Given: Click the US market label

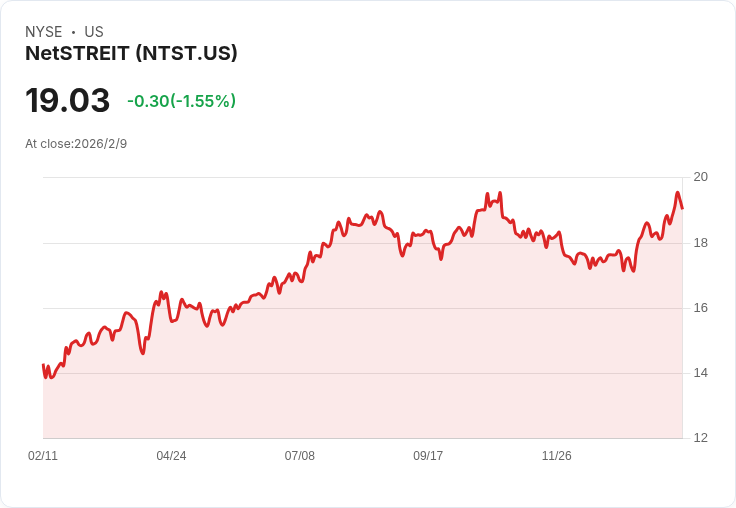Looking at the screenshot, I should [94, 32].
